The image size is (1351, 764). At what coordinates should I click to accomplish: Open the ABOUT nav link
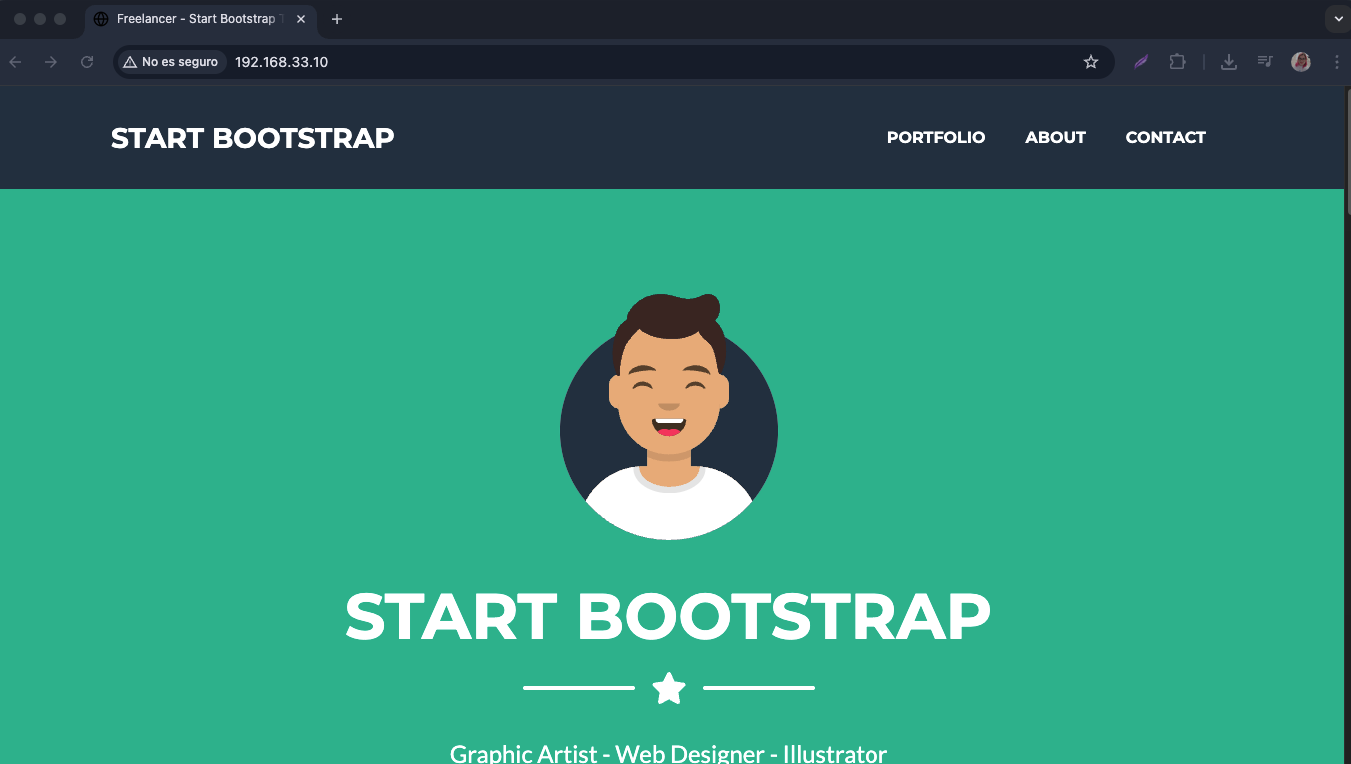point(1055,137)
